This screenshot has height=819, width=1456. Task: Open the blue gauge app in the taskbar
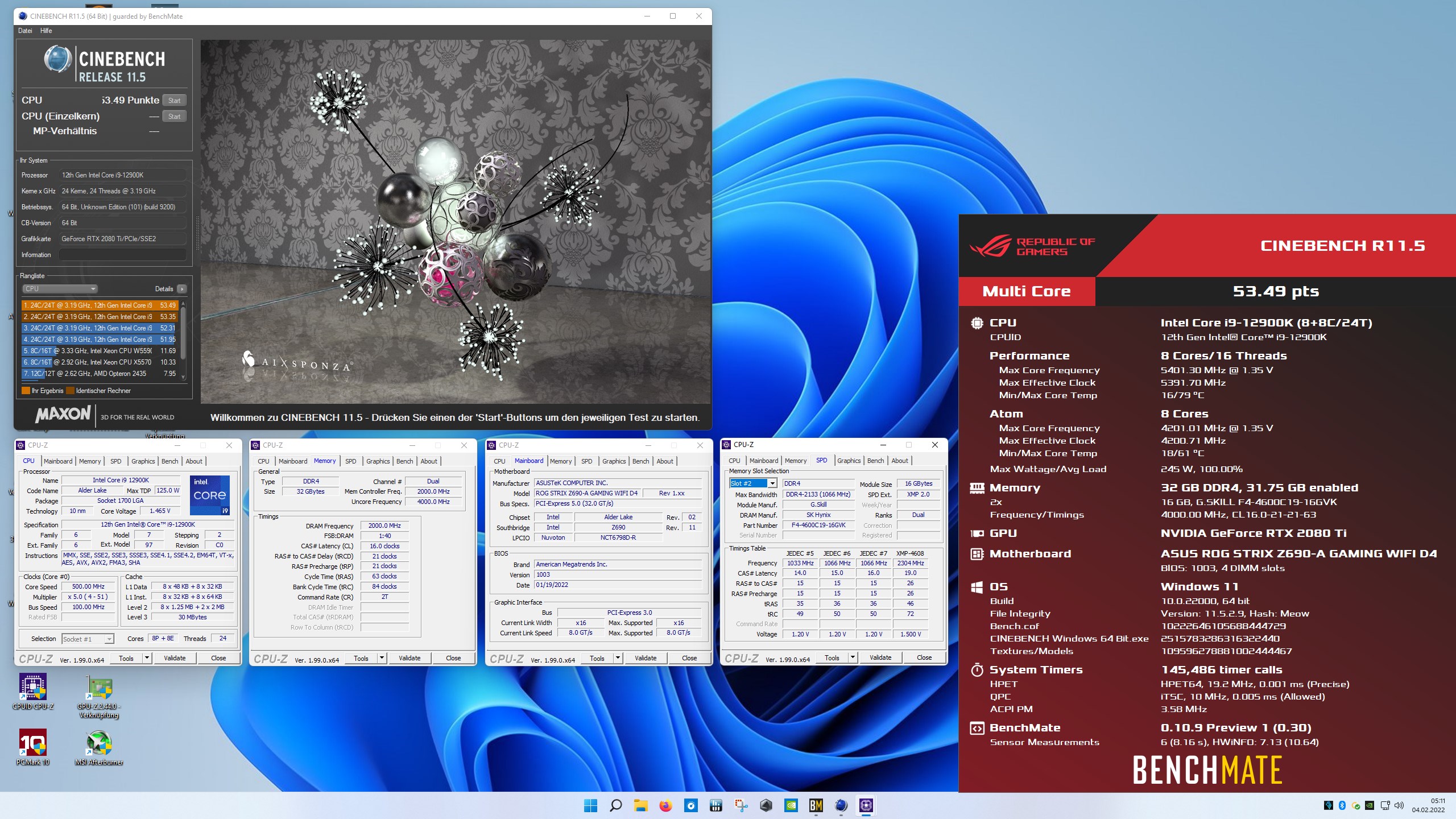[690, 805]
